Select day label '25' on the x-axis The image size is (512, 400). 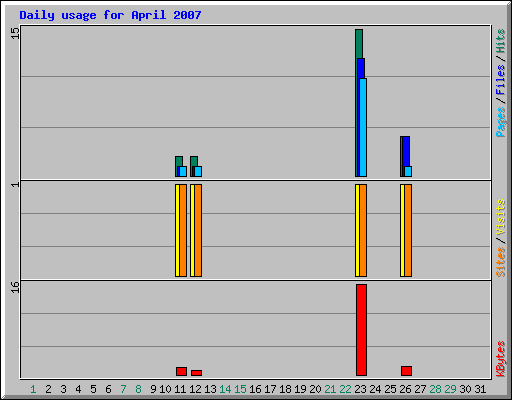(390, 389)
